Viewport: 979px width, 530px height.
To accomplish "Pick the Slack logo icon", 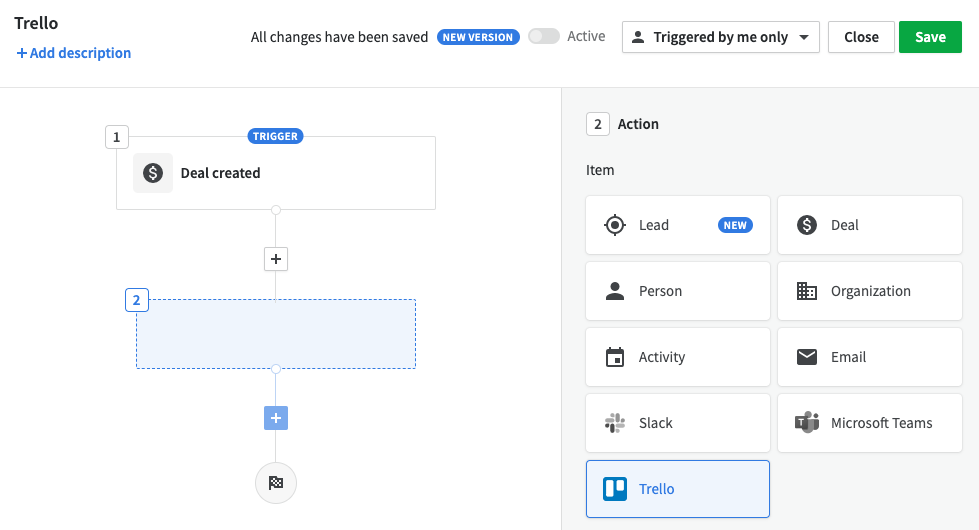I will tap(615, 423).
